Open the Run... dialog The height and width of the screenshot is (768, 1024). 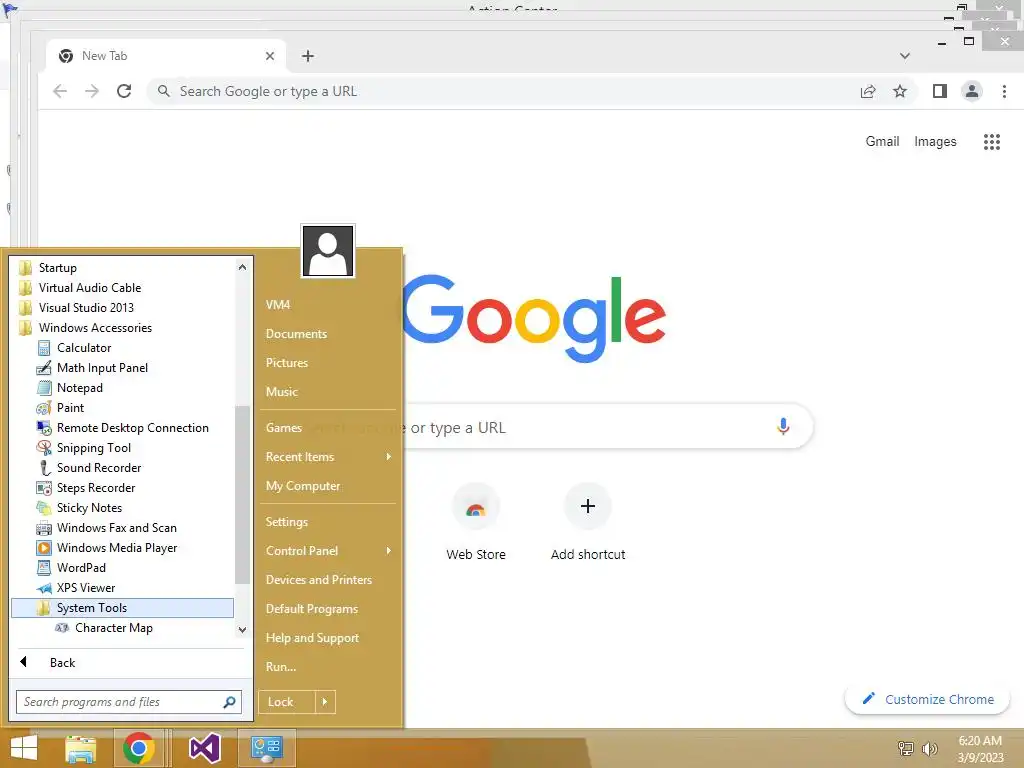pyautogui.click(x=281, y=667)
